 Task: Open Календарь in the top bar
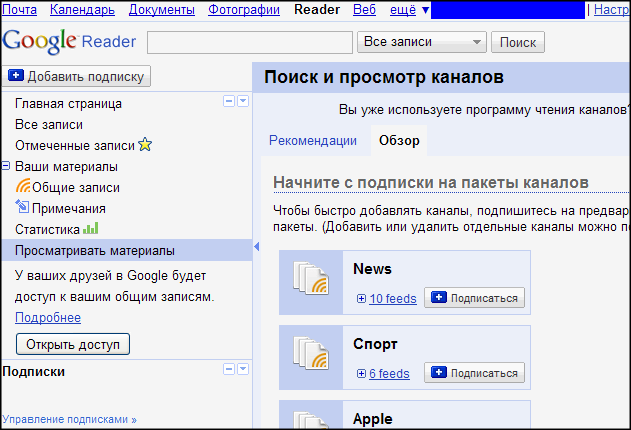pyautogui.click(x=82, y=9)
